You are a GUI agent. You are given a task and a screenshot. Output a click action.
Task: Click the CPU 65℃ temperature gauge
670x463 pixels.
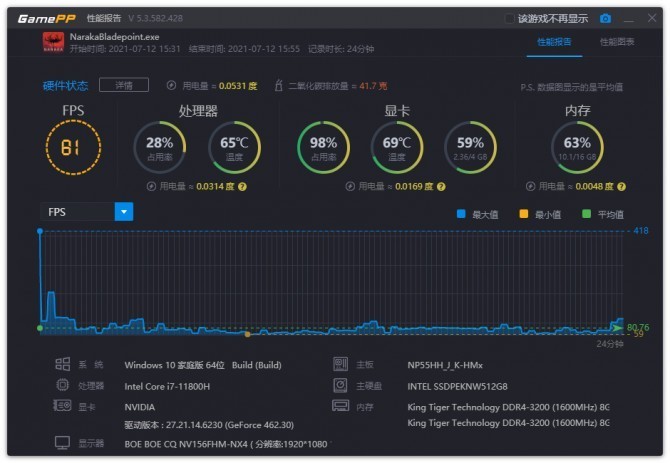[x=234, y=147]
